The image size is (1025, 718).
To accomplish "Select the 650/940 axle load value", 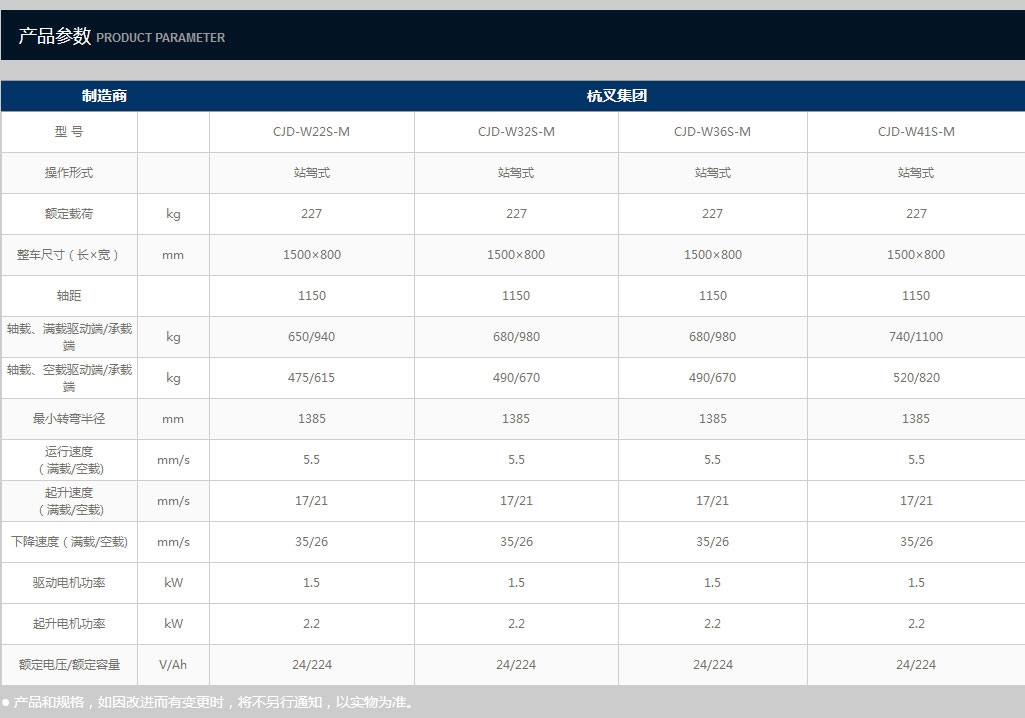I will (x=311, y=337).
